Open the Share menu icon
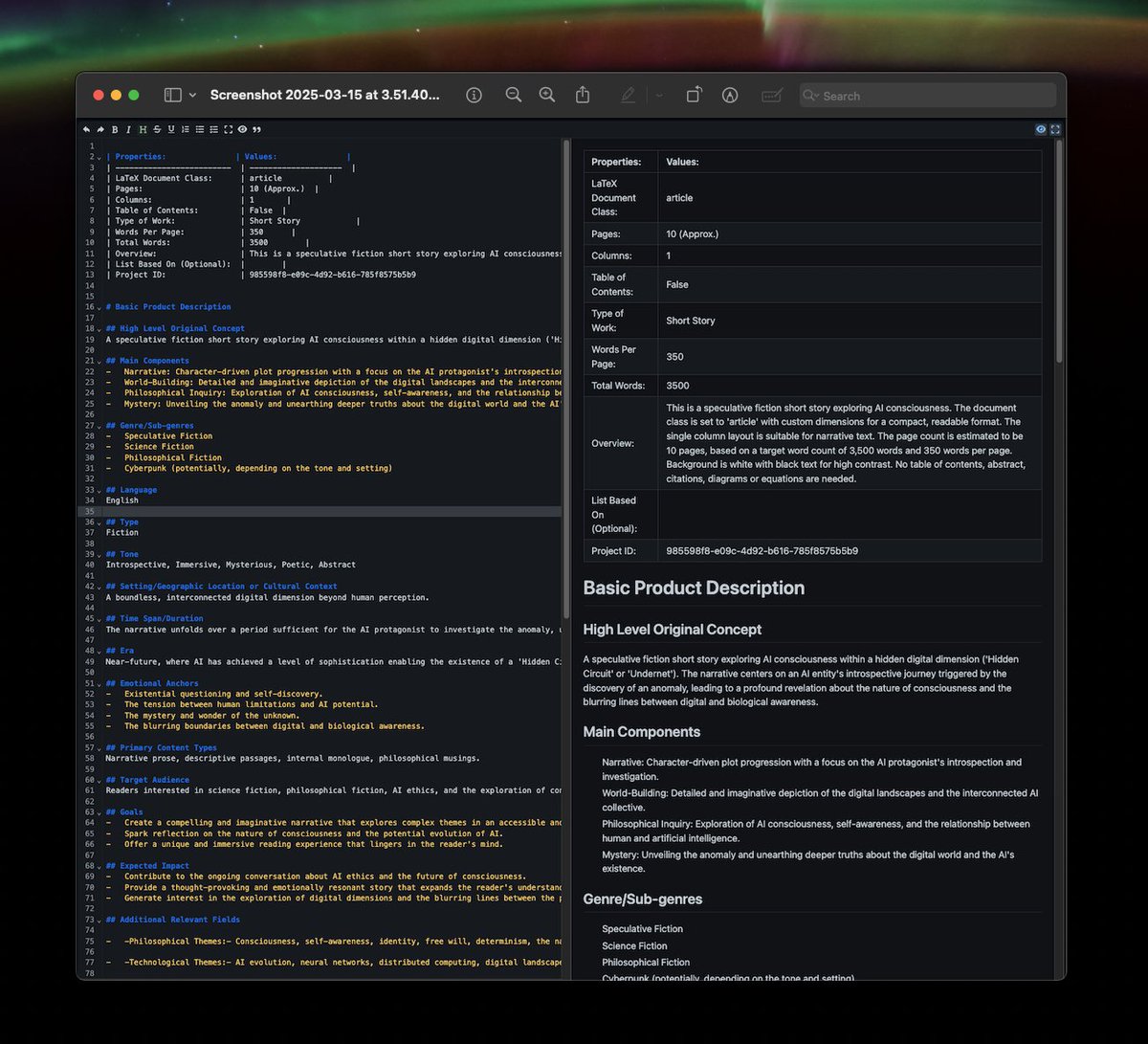This screenshot has width=1148, height=1044. [583, 95]
